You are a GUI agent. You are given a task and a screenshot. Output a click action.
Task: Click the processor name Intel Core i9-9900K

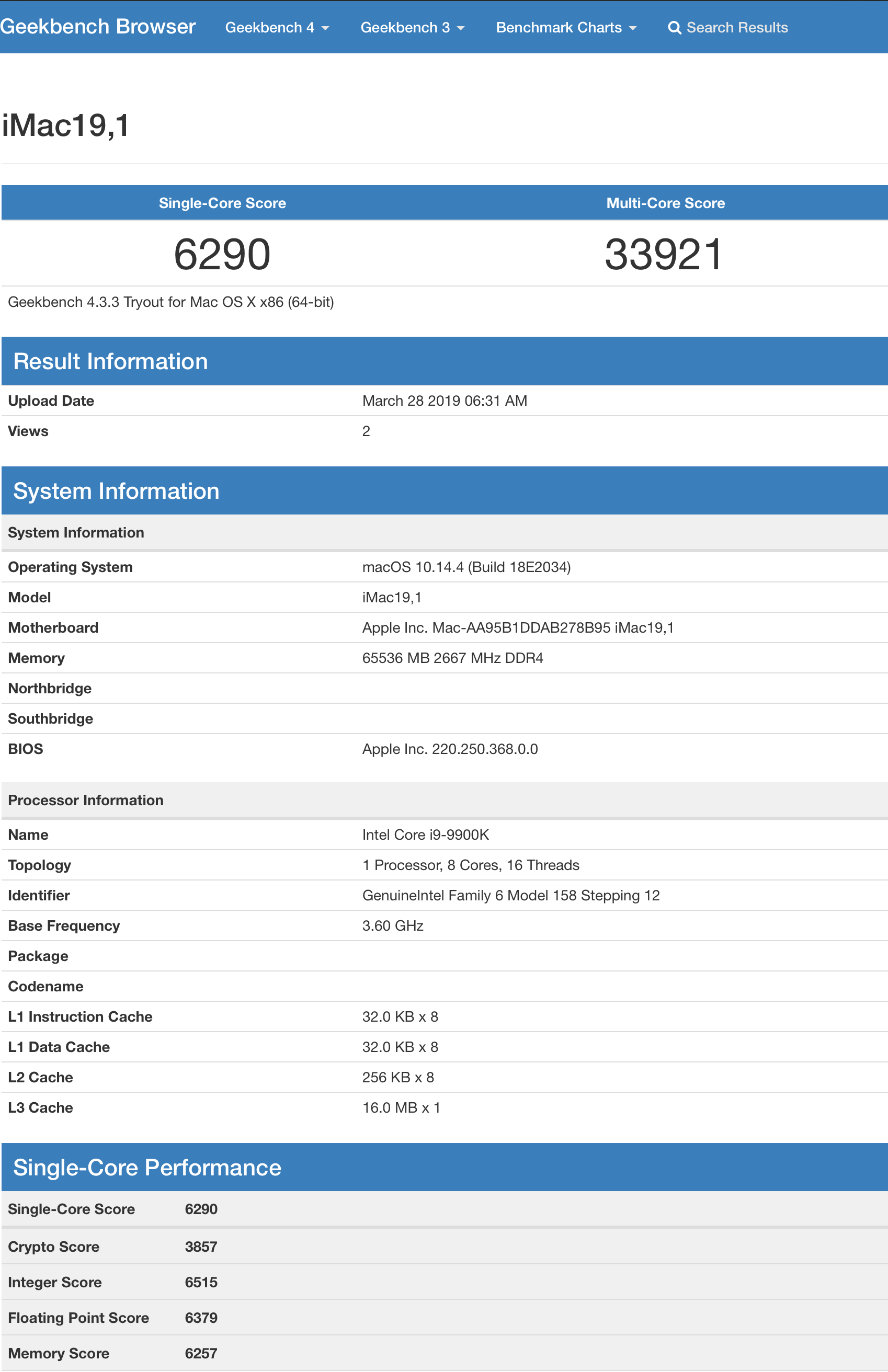pyautogui.click(x=426, y=834)
